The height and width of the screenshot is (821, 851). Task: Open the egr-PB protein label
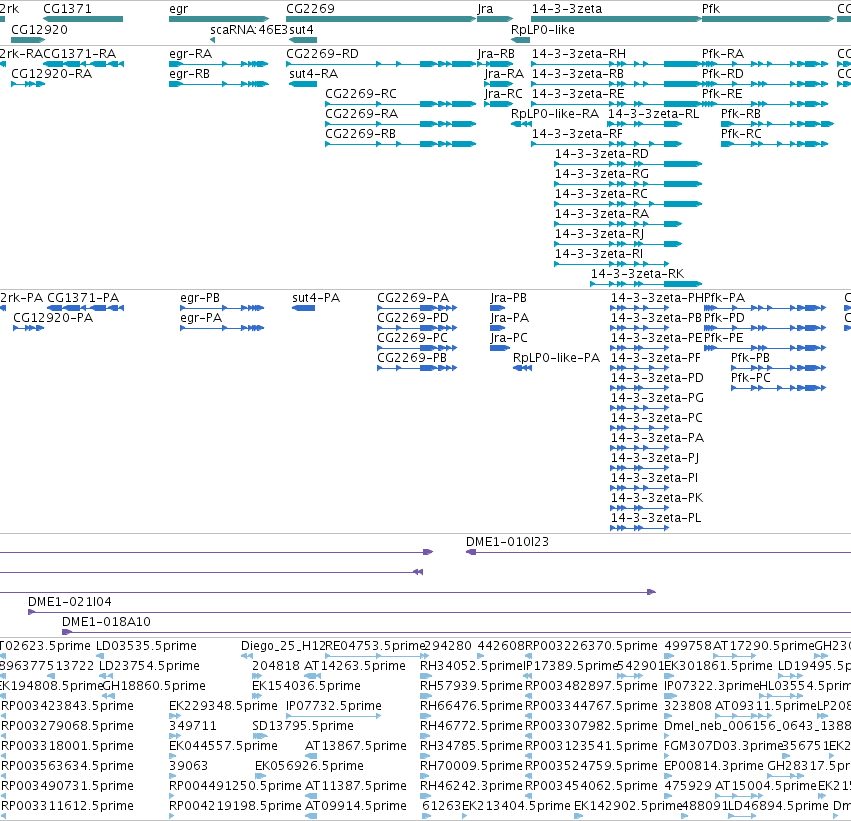(200, 297)
